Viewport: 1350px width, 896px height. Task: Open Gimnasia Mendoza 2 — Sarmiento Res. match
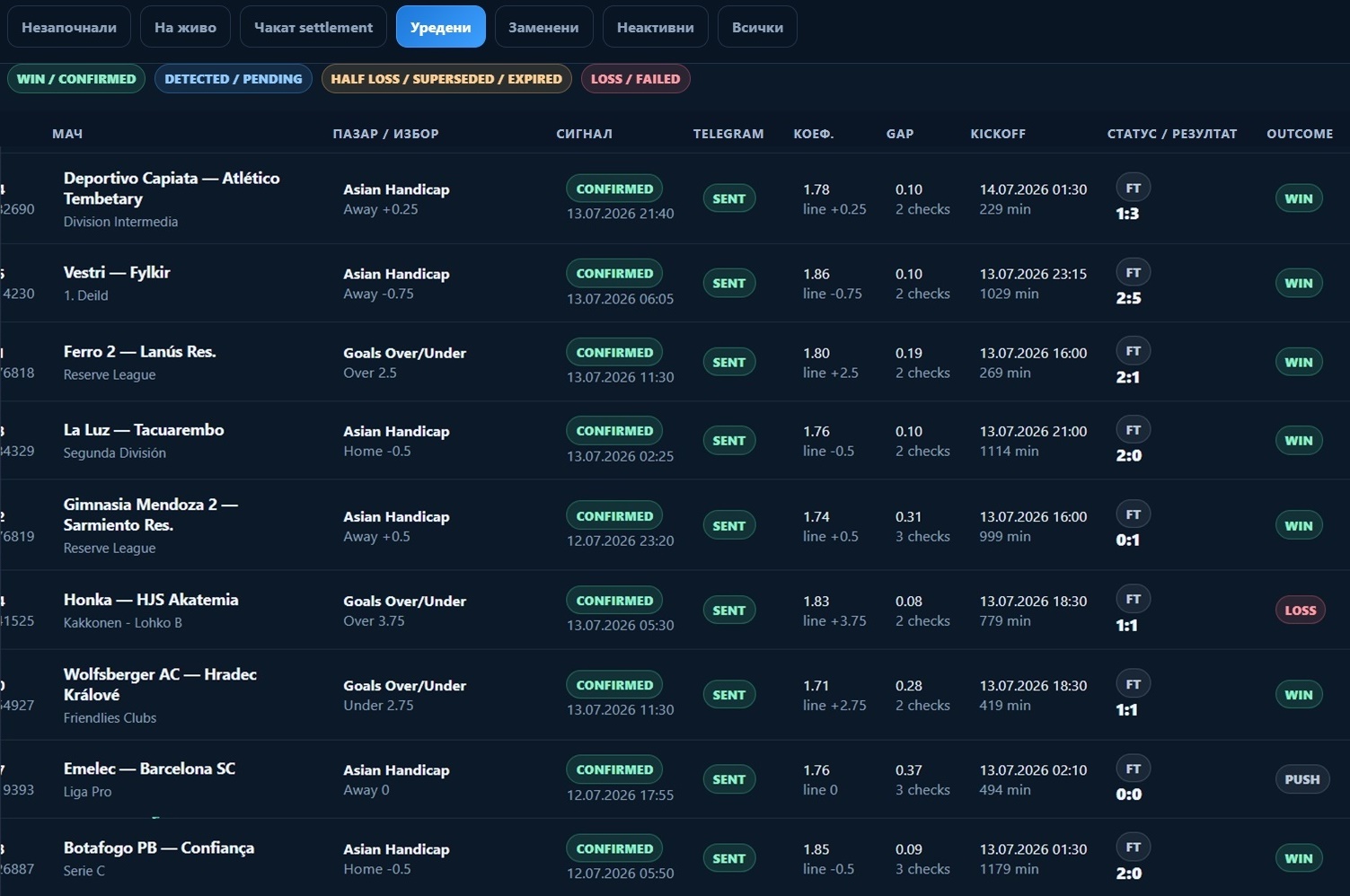tap(151, 514)
